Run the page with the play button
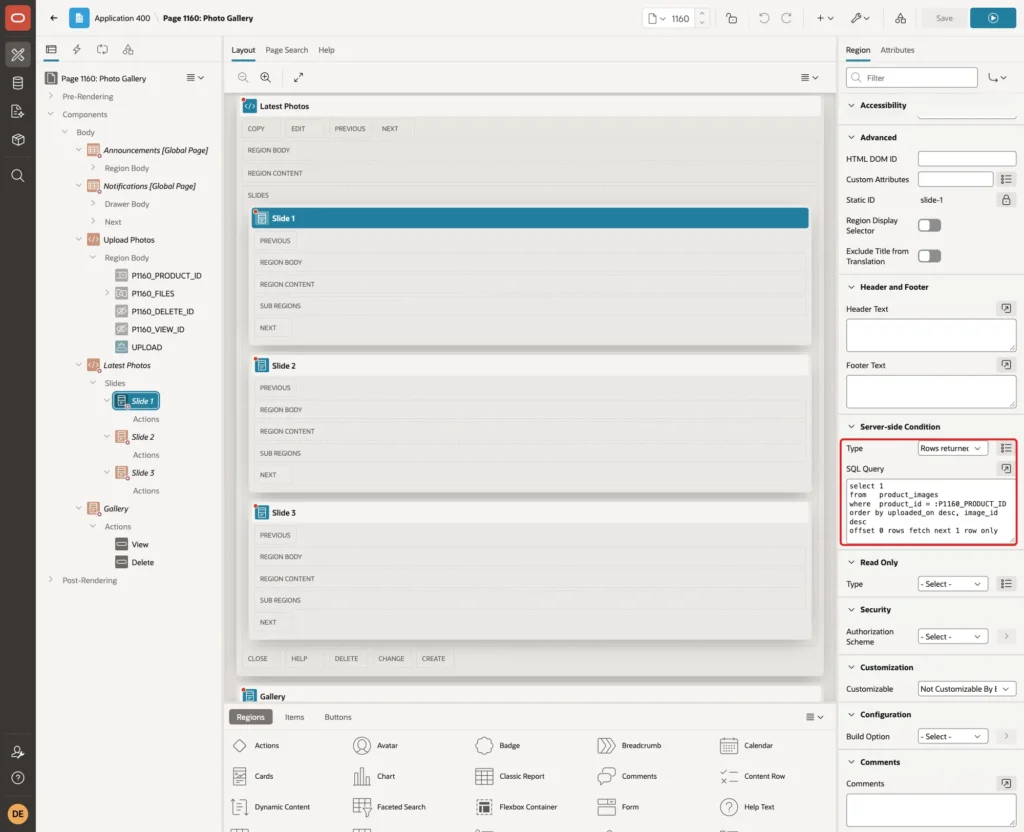 point(993,18)
